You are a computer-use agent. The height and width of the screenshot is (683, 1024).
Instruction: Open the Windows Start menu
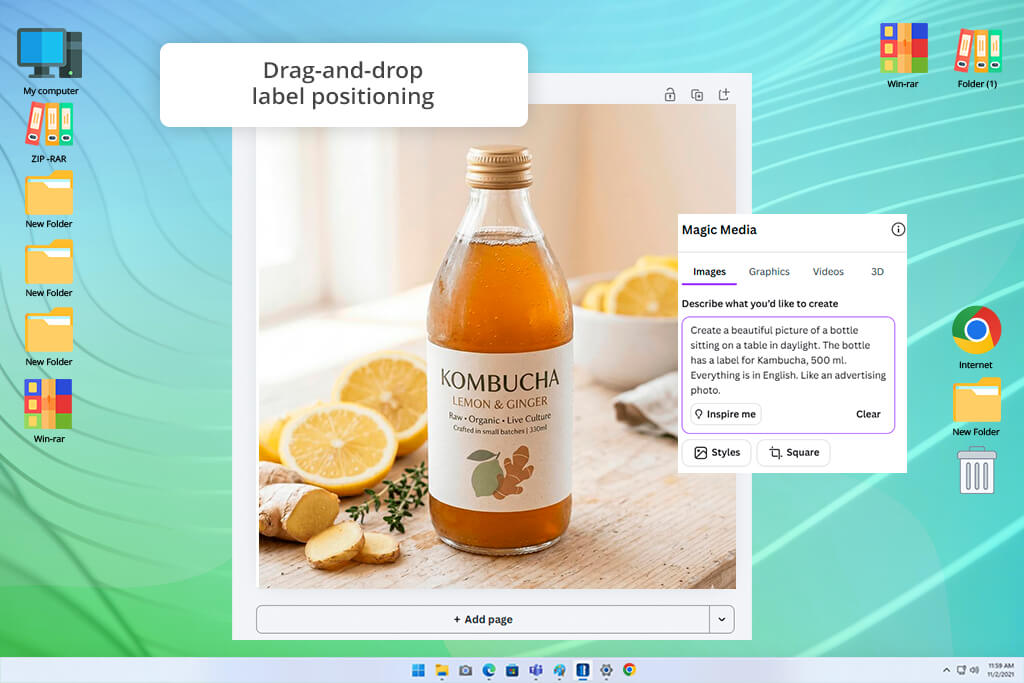tap(418, 670)
